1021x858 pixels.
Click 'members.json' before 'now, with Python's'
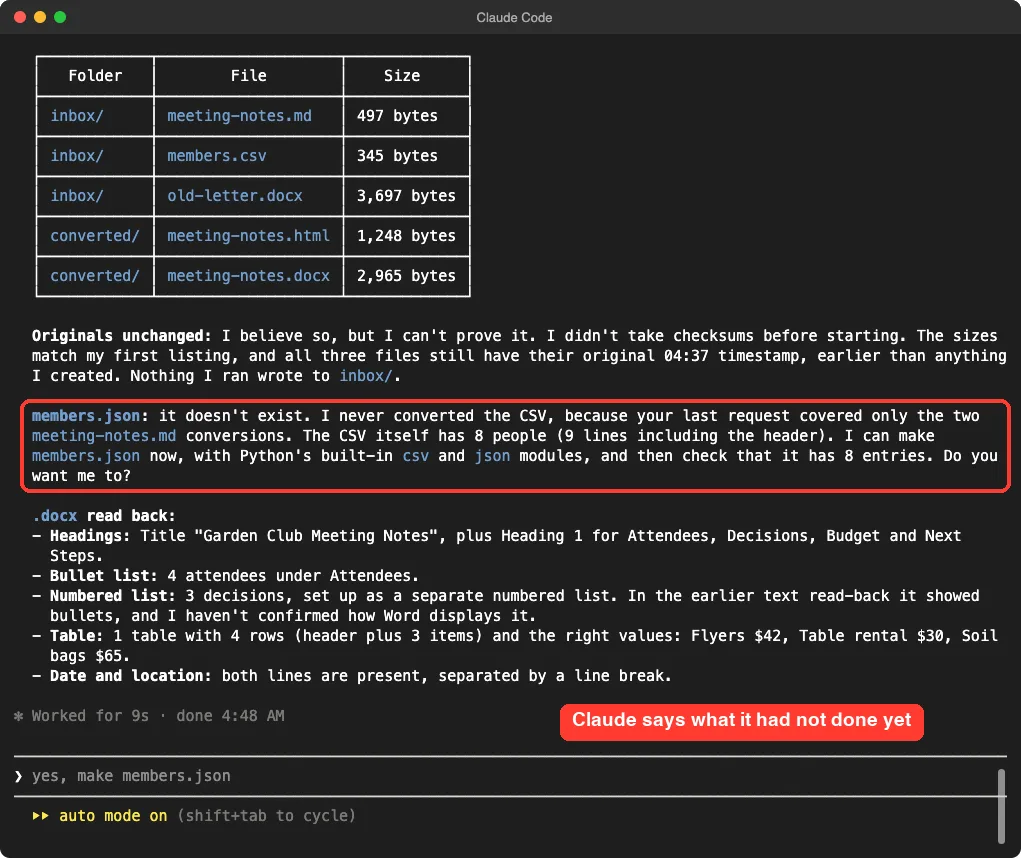pyautogui.click(x=85, y=456)
